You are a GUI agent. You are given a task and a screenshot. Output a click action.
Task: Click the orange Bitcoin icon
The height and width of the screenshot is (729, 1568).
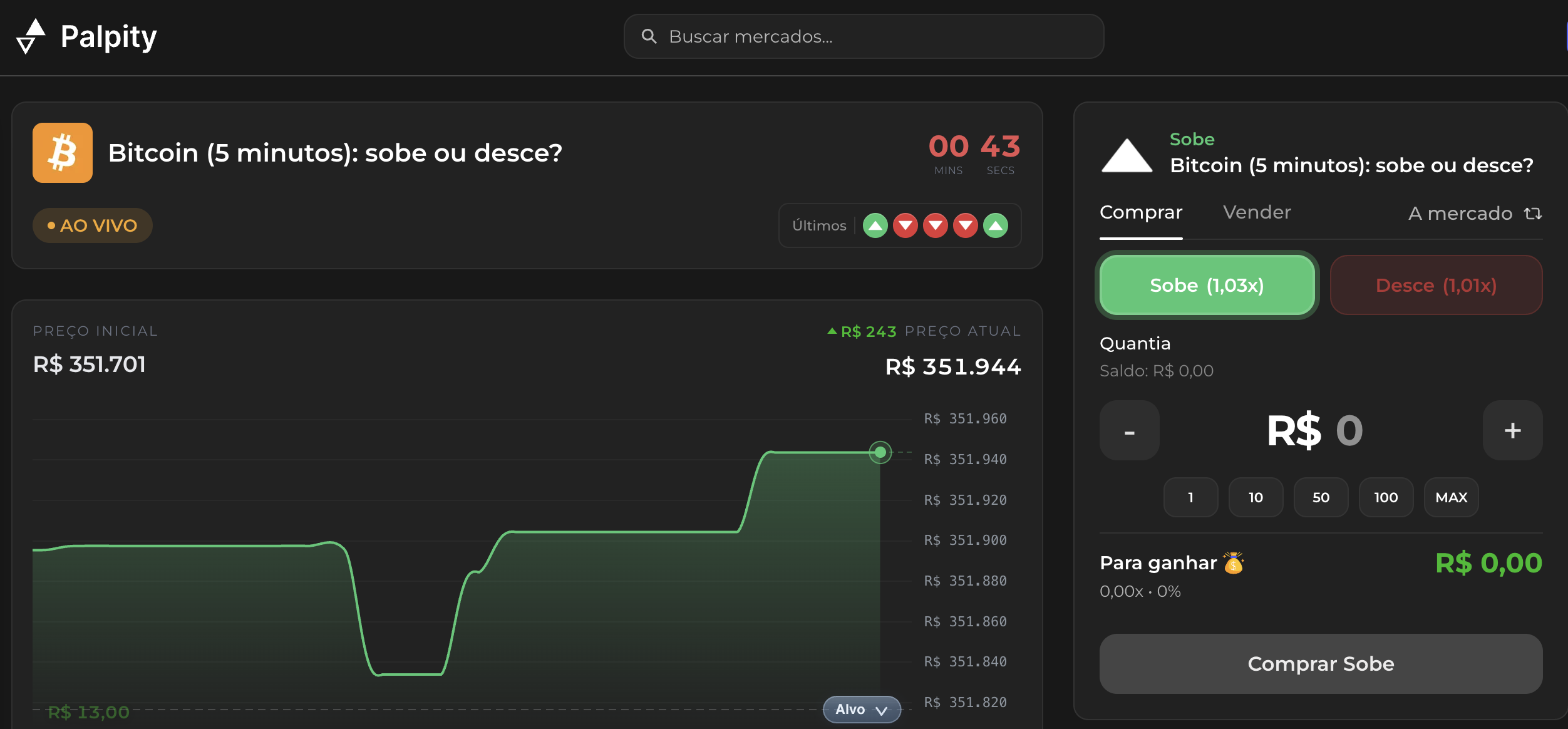63,153
